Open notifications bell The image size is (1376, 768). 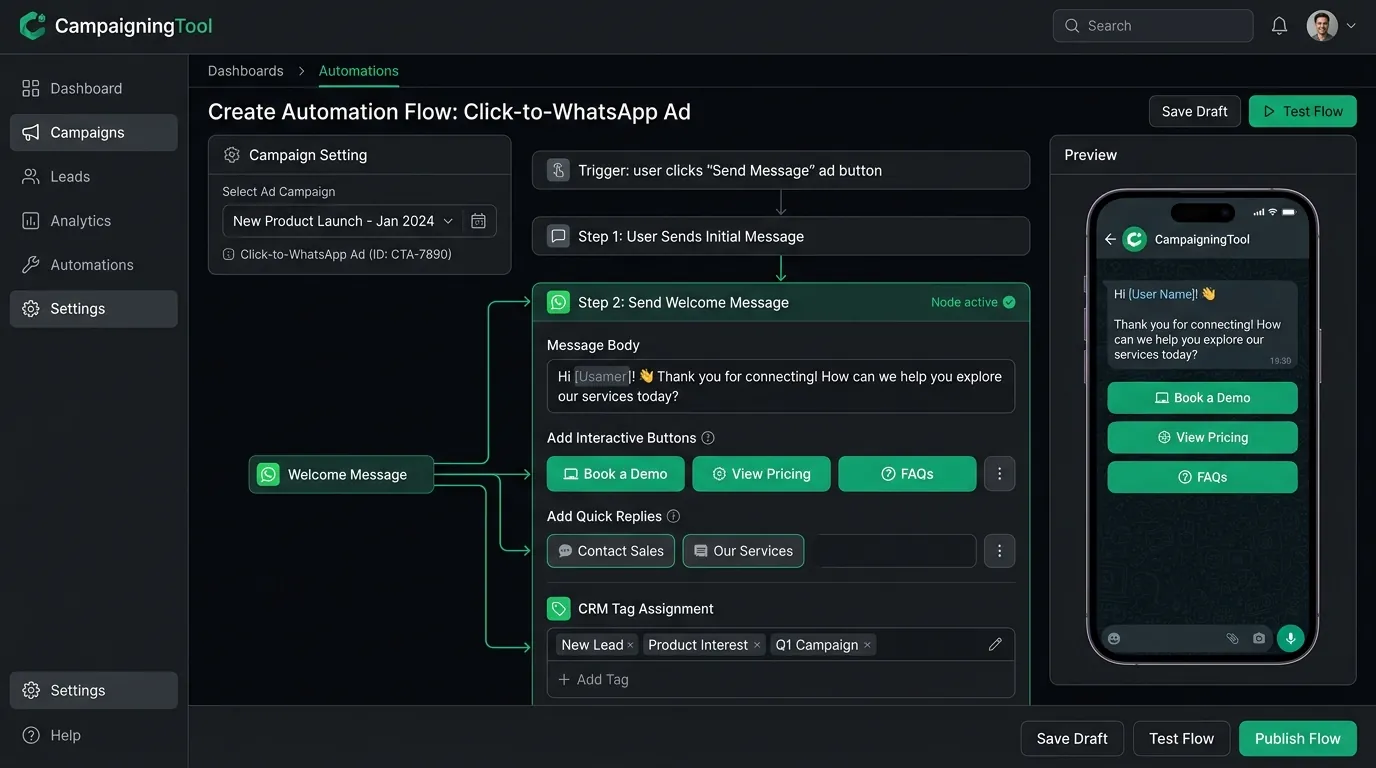pyautogui.click(x=1279, y=26)
